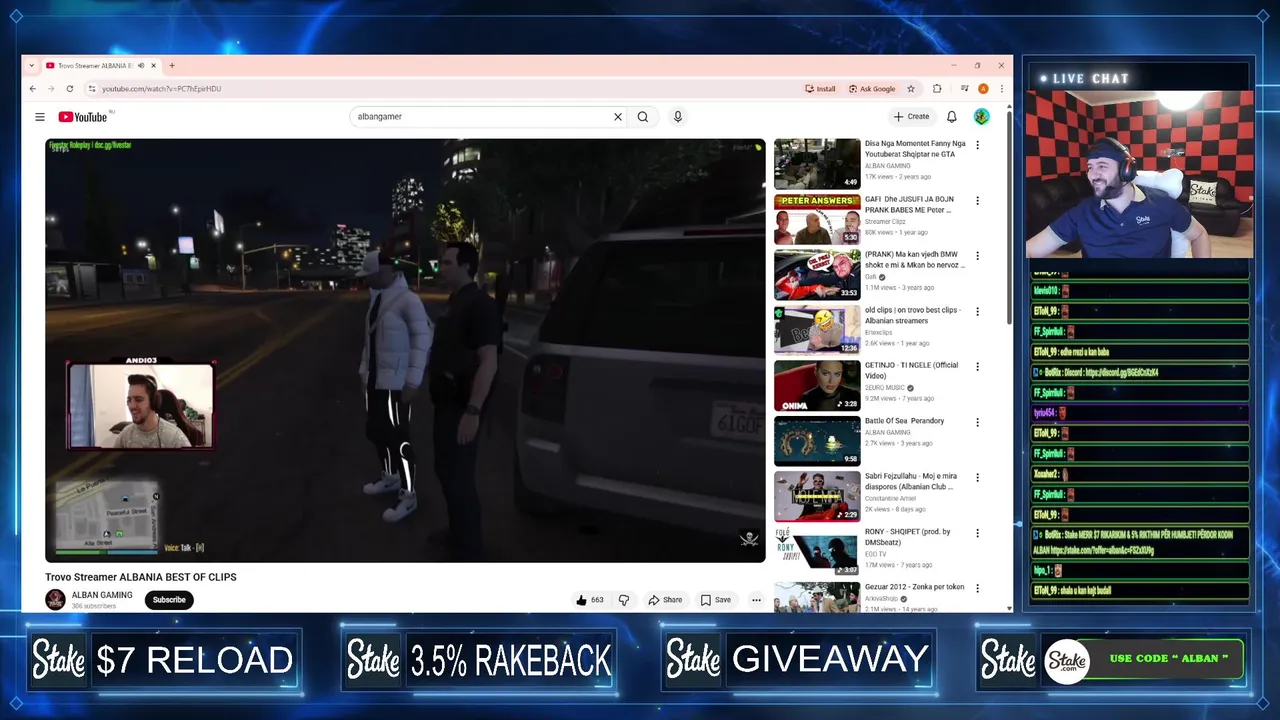This screenshot has width=1280, height=720.
Task: Open Sabri Fejzullahu Moj e mira video
Action: 911,482
